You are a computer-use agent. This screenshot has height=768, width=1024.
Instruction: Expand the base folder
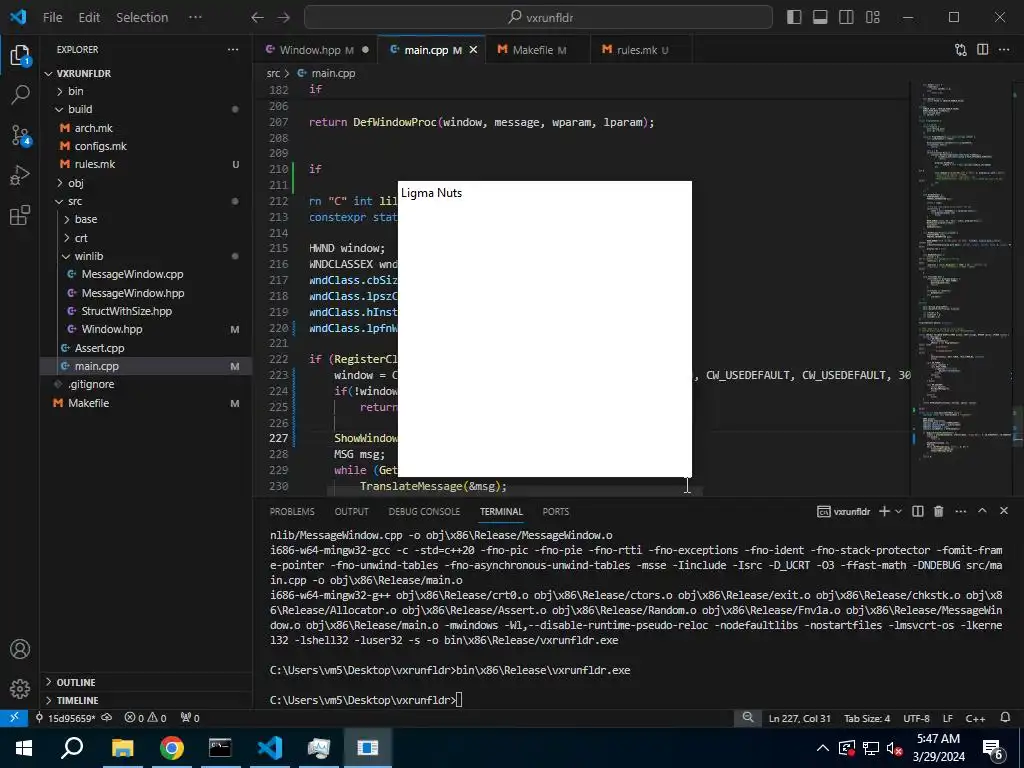point(86,219)
